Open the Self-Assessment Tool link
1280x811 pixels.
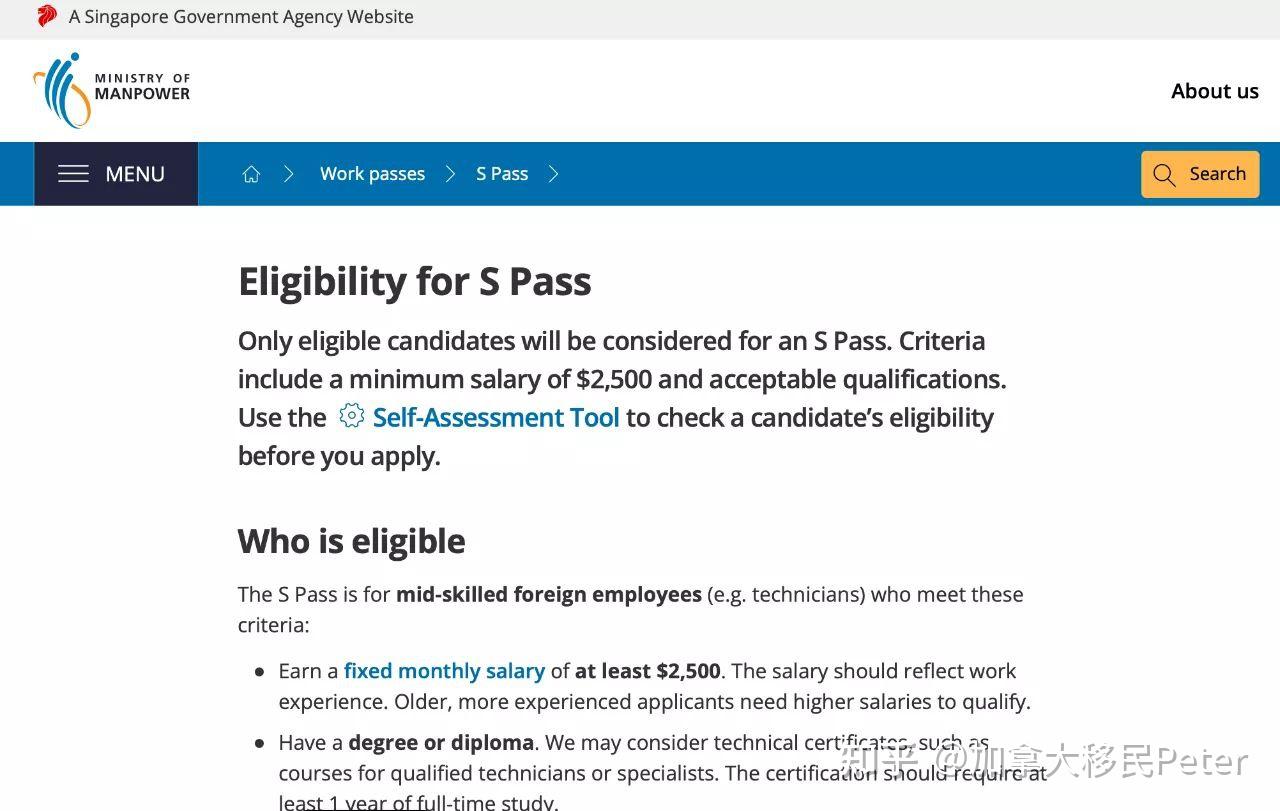coord(496,417)
